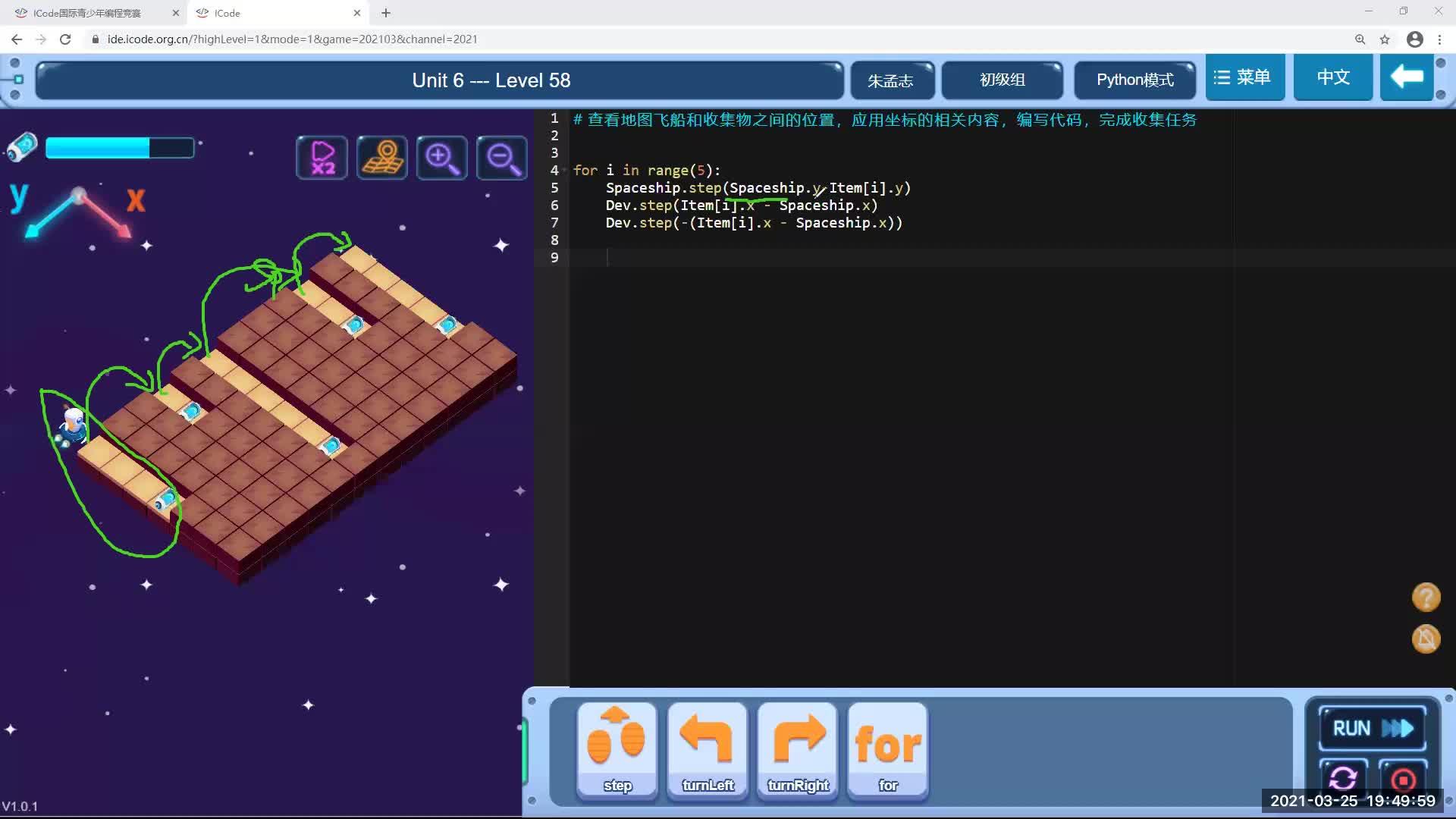Open the 菜单 menu
The image size is (1456, 819).
tap(1244, 77)
